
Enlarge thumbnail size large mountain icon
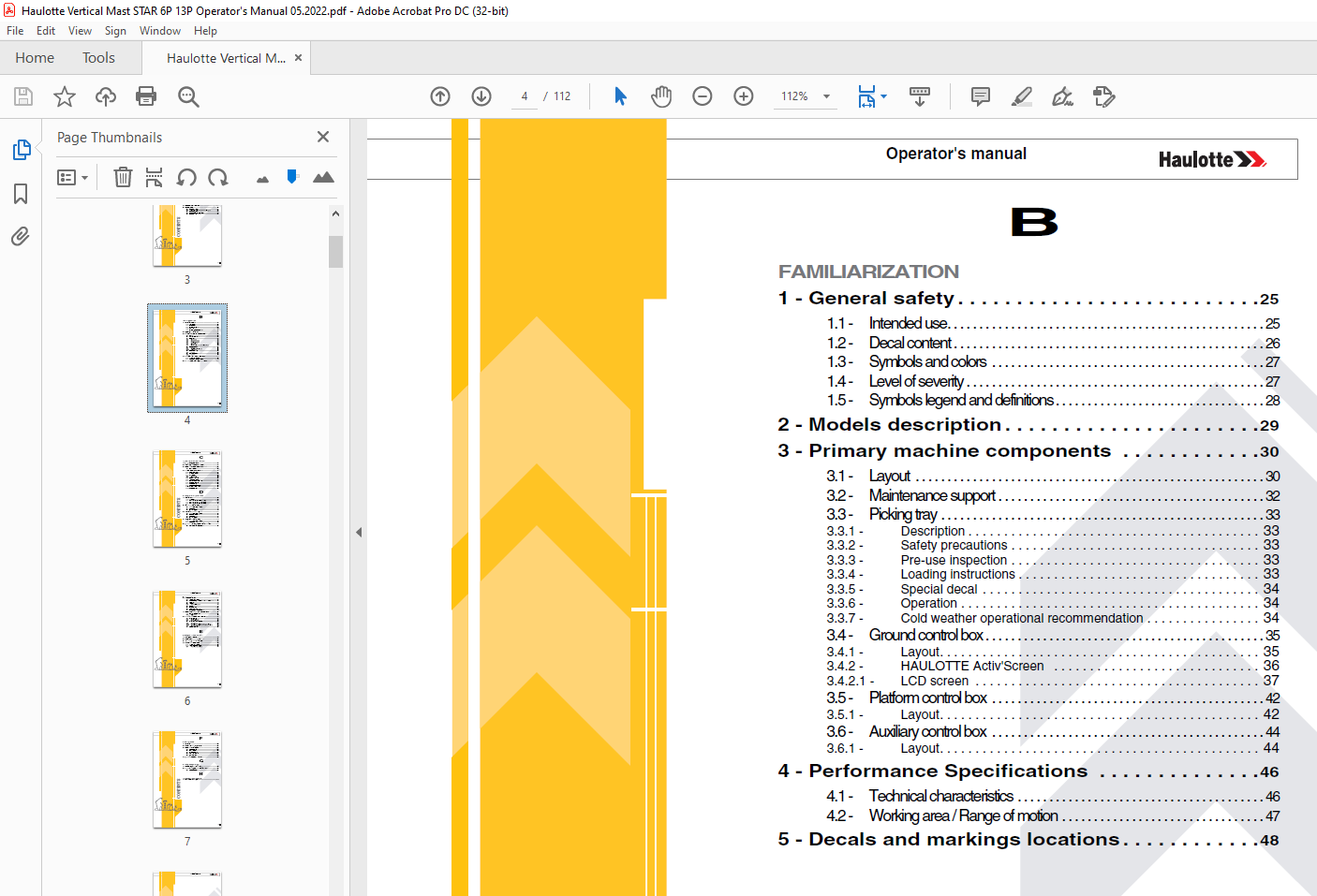pos(323,177)
